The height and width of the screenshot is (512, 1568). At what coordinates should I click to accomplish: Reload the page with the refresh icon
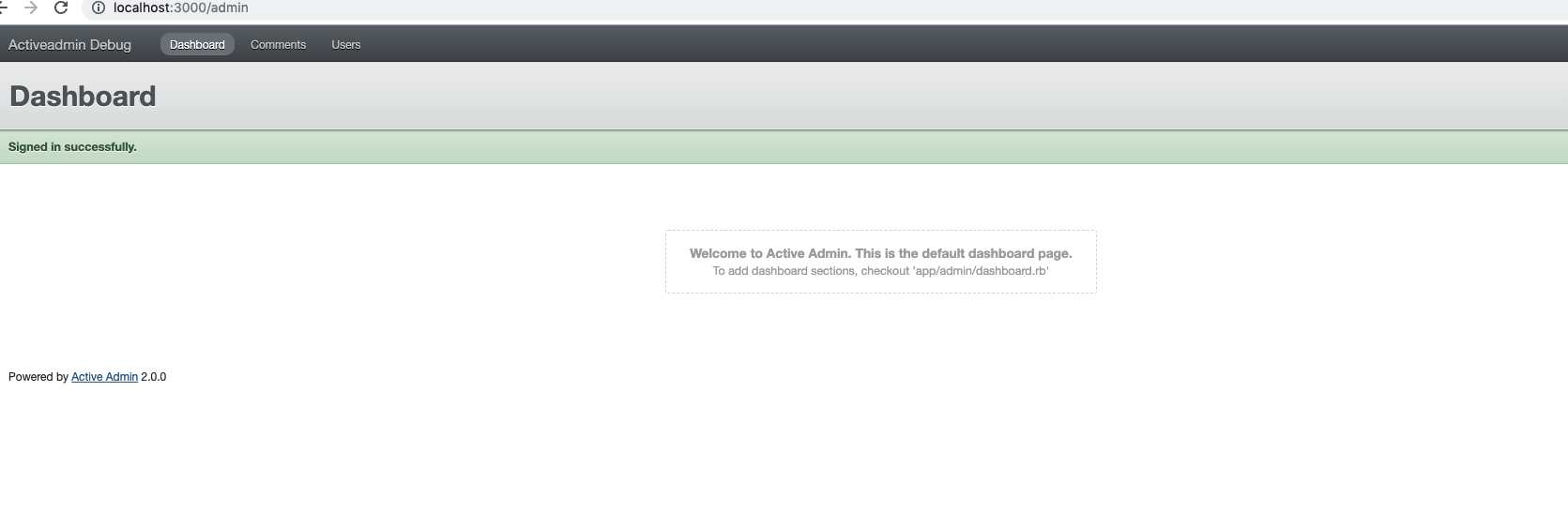pos(61,8)
